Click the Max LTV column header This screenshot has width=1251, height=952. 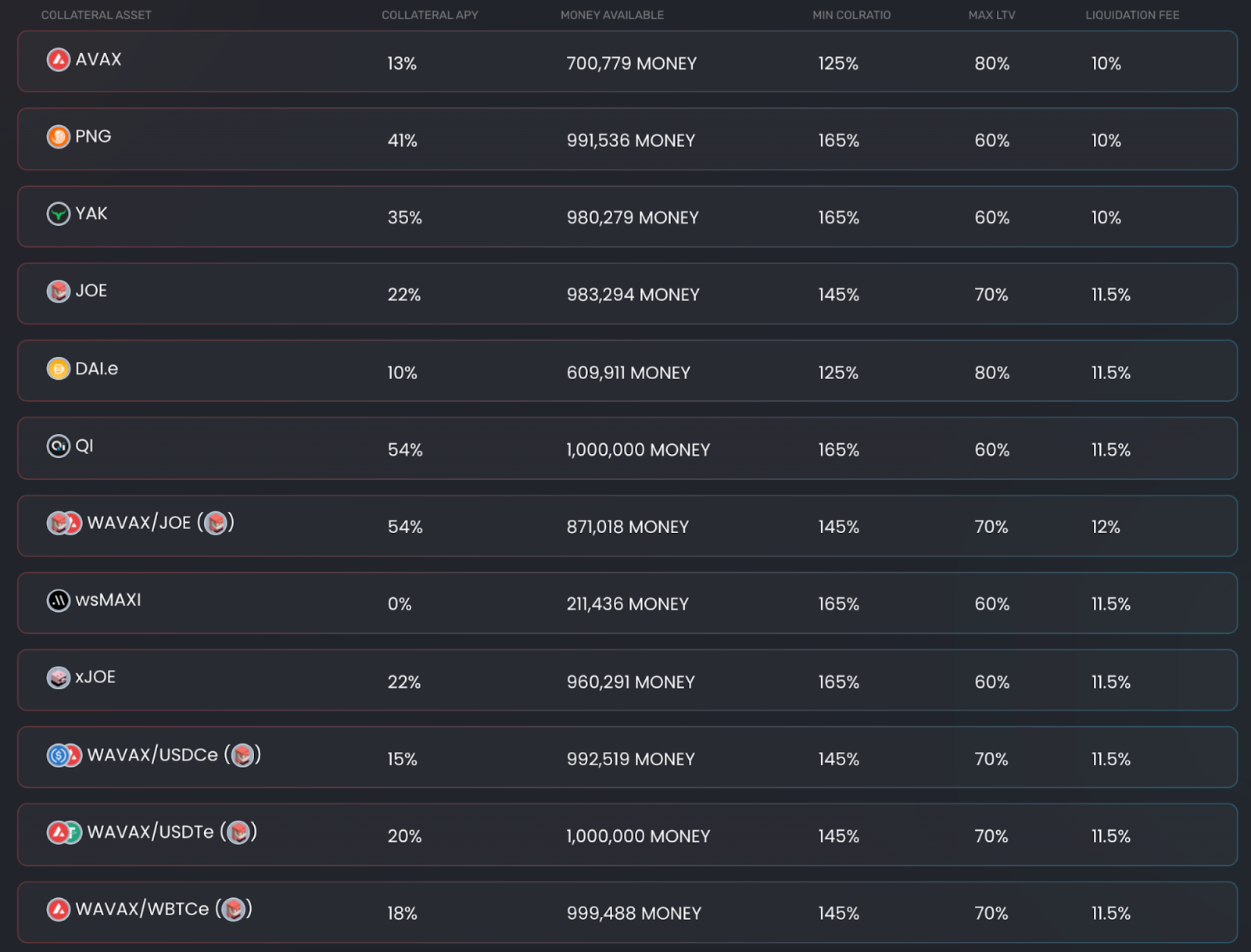point(991,15)
